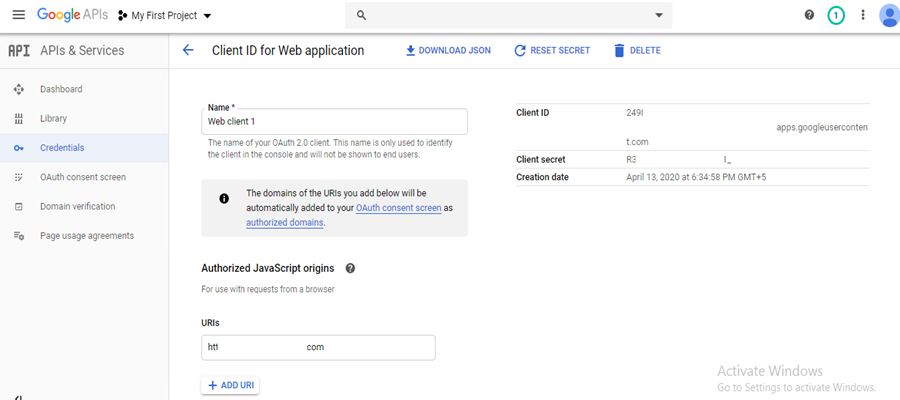Open the three-dot more options menu
Image resolution: width=900 pixels, height=400 pixels.
click(x=863, y=16)
